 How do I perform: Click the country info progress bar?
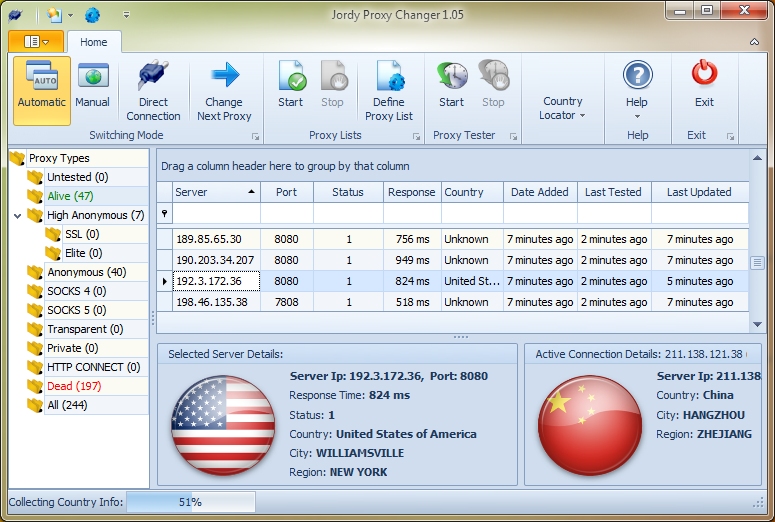pos(190,502)
